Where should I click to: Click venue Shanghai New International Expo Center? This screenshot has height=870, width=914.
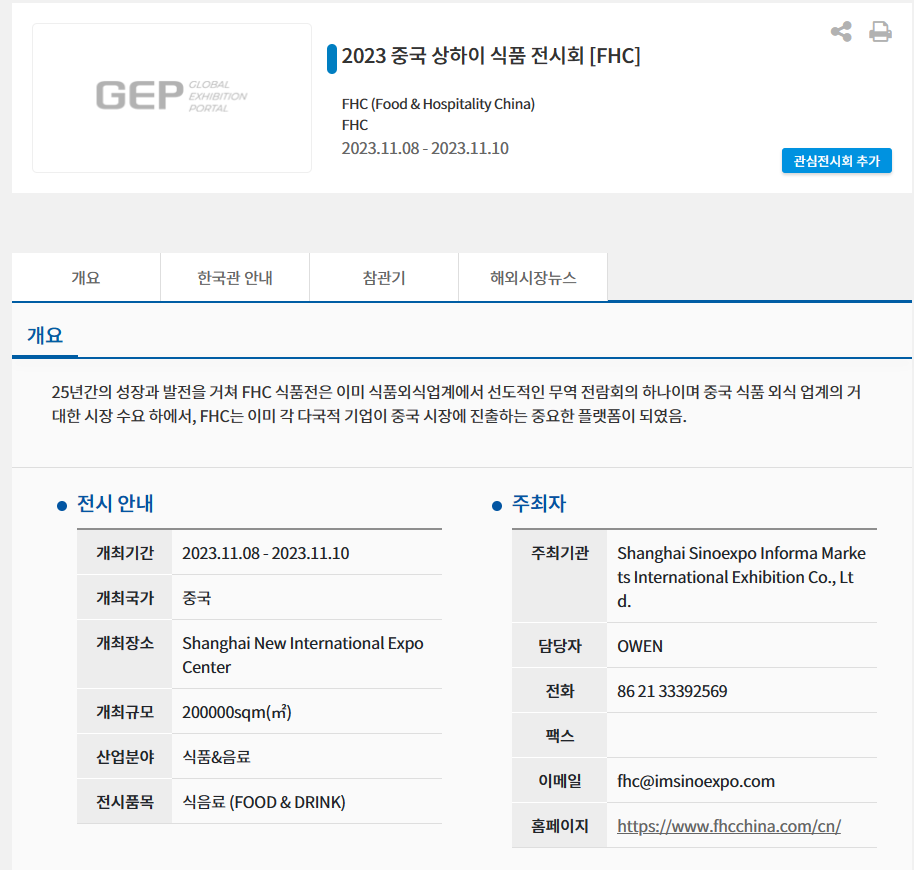coord(303,655)
